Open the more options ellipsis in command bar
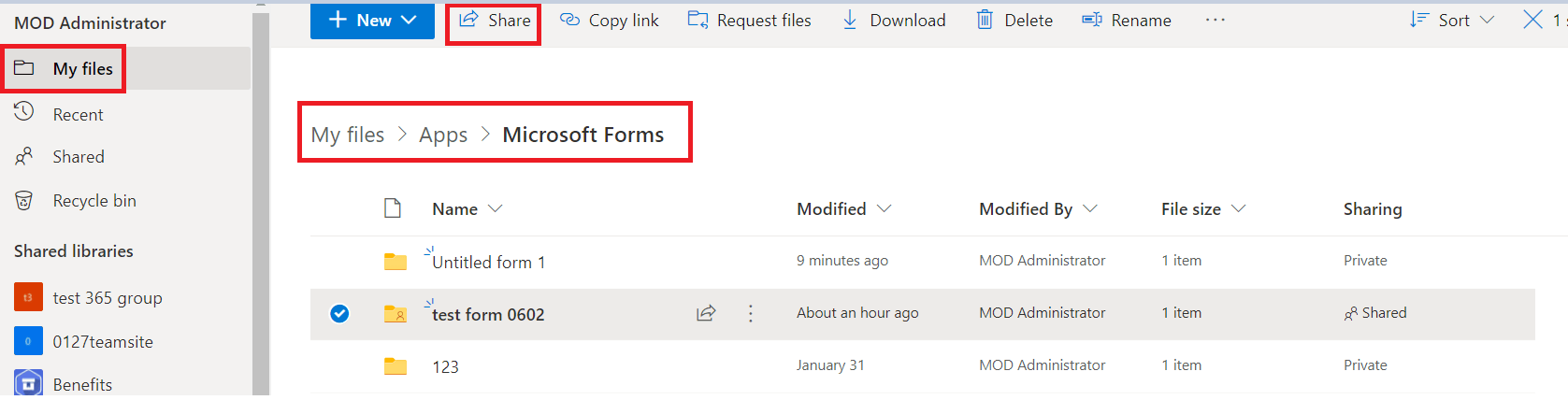 (x=1215, y=20)
